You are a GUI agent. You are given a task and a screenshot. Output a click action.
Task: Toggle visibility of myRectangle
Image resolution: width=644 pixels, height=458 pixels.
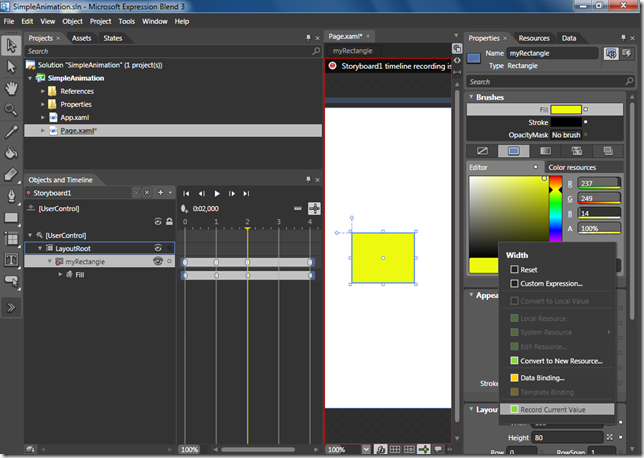tap(158, 261)
